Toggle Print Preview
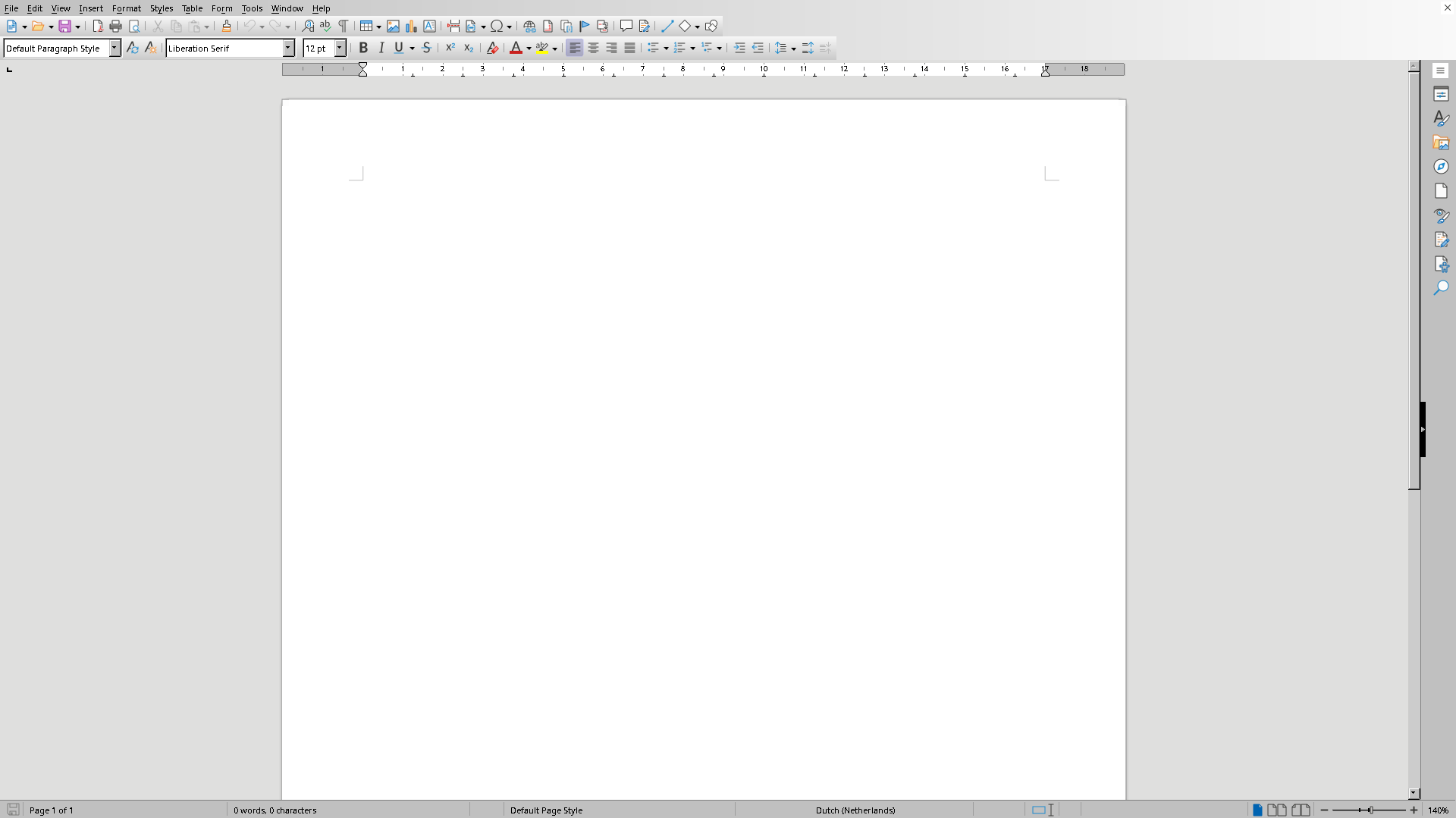This screenshot has height=818, width=1456. point(134,27)
